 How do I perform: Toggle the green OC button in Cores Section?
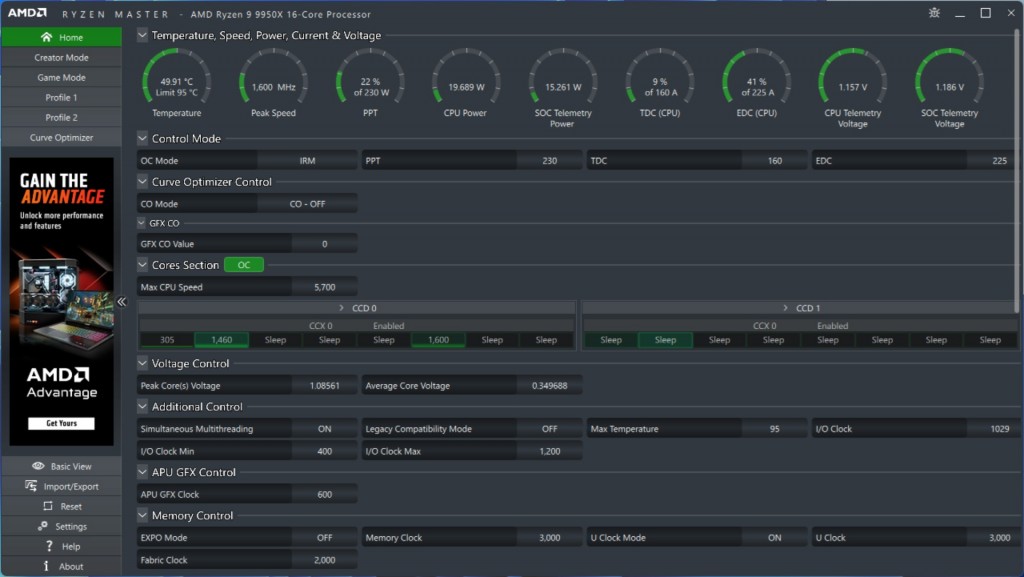click(x=243, y=265)
